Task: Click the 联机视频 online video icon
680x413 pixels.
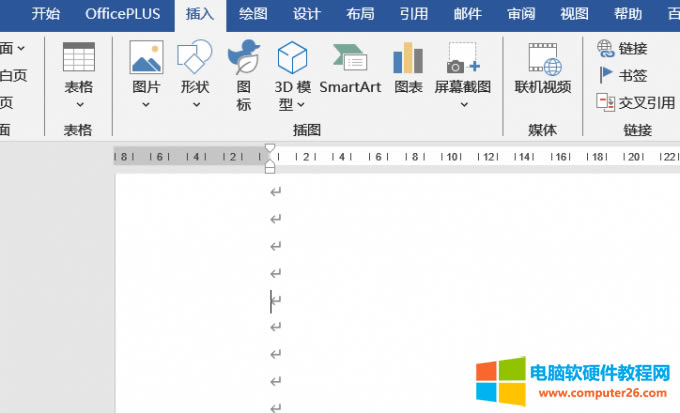Action: point(543,58)
